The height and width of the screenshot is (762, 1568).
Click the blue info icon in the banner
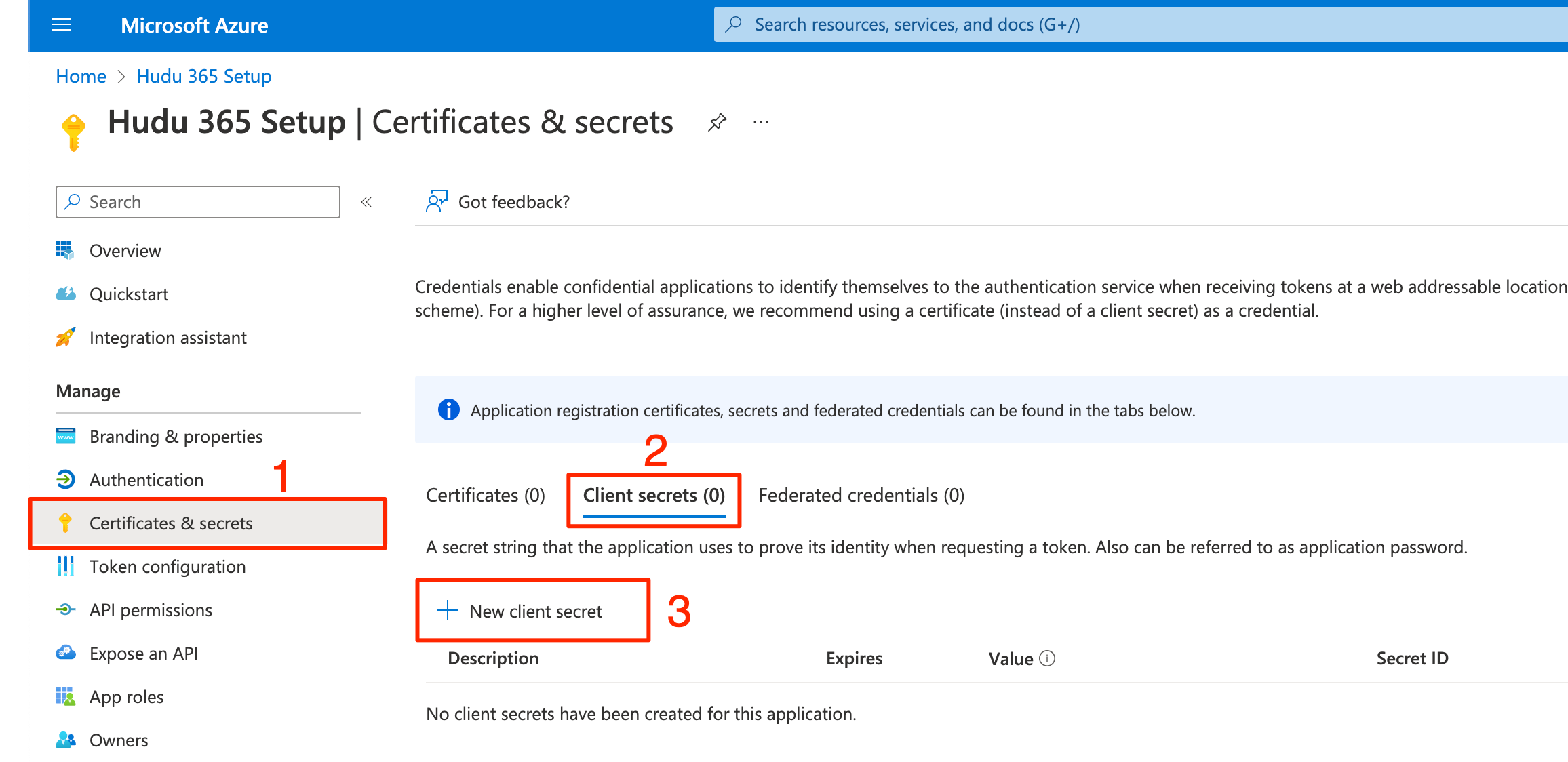coord(448,409)
